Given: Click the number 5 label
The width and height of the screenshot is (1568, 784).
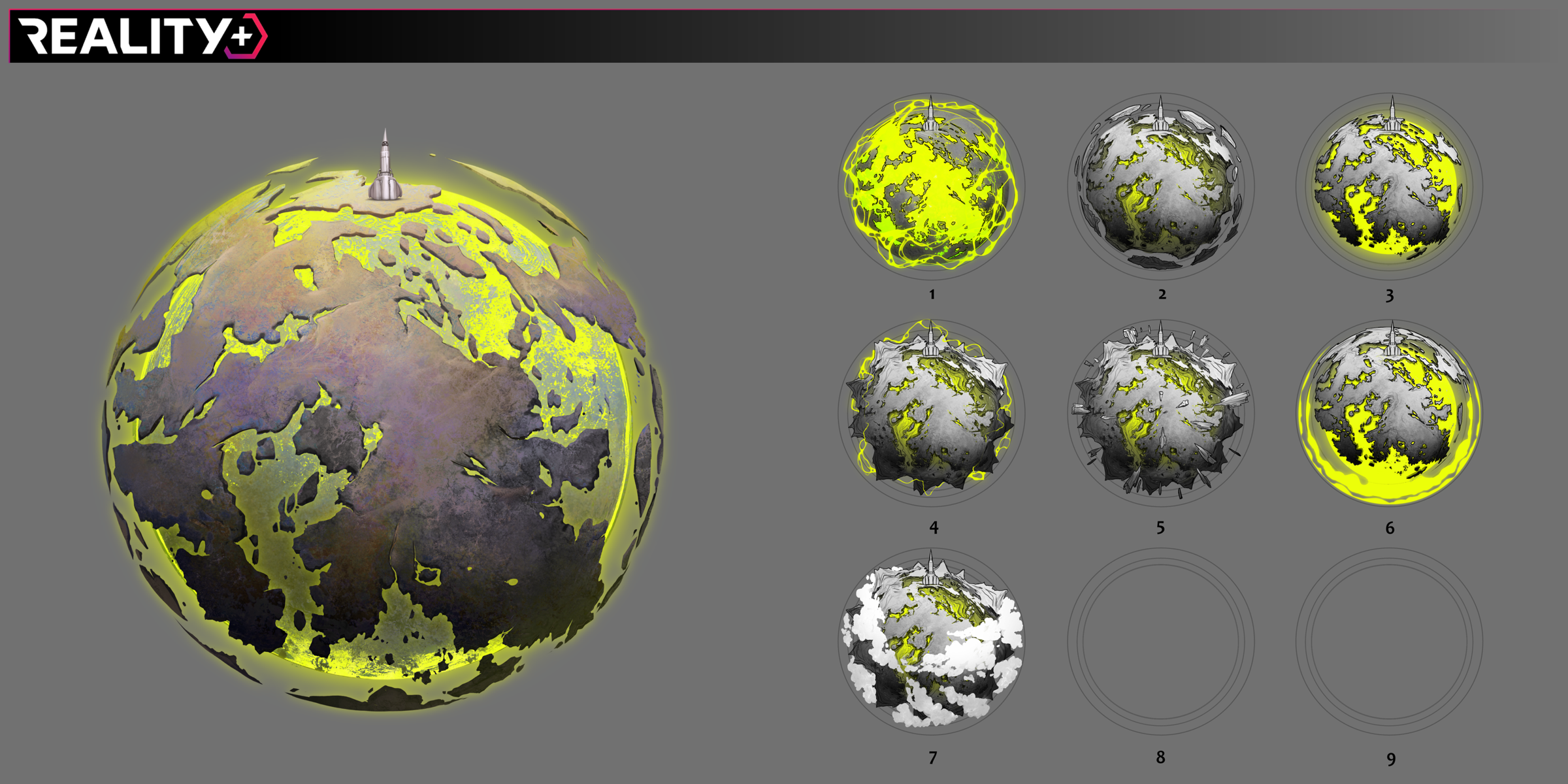Looking at the screenshot, I should pos(1160,528).
